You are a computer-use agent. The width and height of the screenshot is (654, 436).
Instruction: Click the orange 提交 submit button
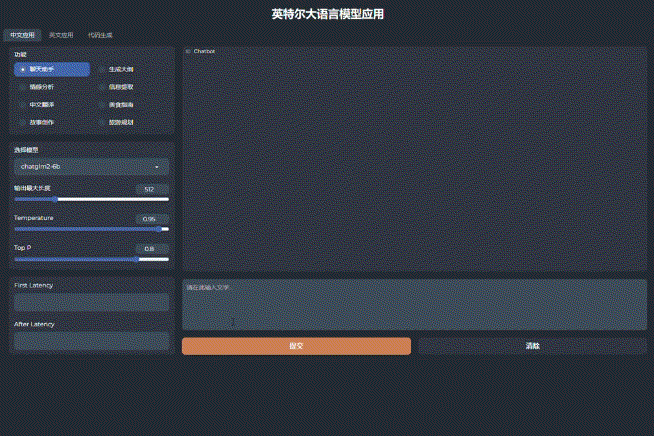point(296,346)
